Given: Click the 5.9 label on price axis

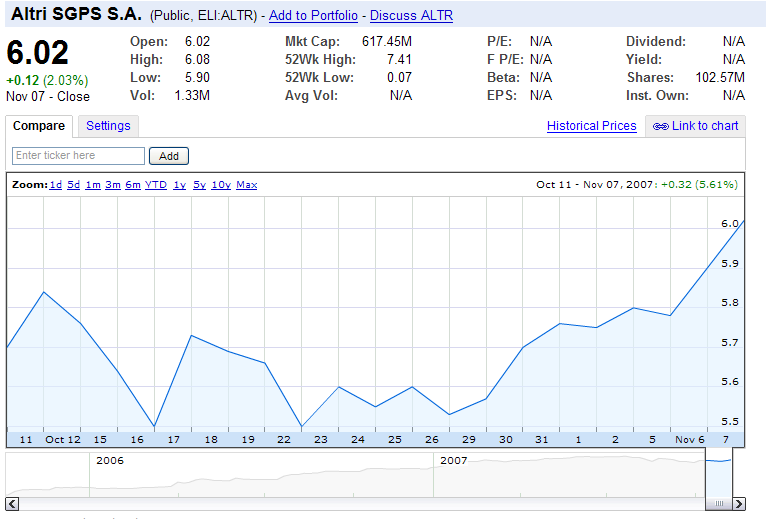Looking at the screenshot, I should [730, 263].
